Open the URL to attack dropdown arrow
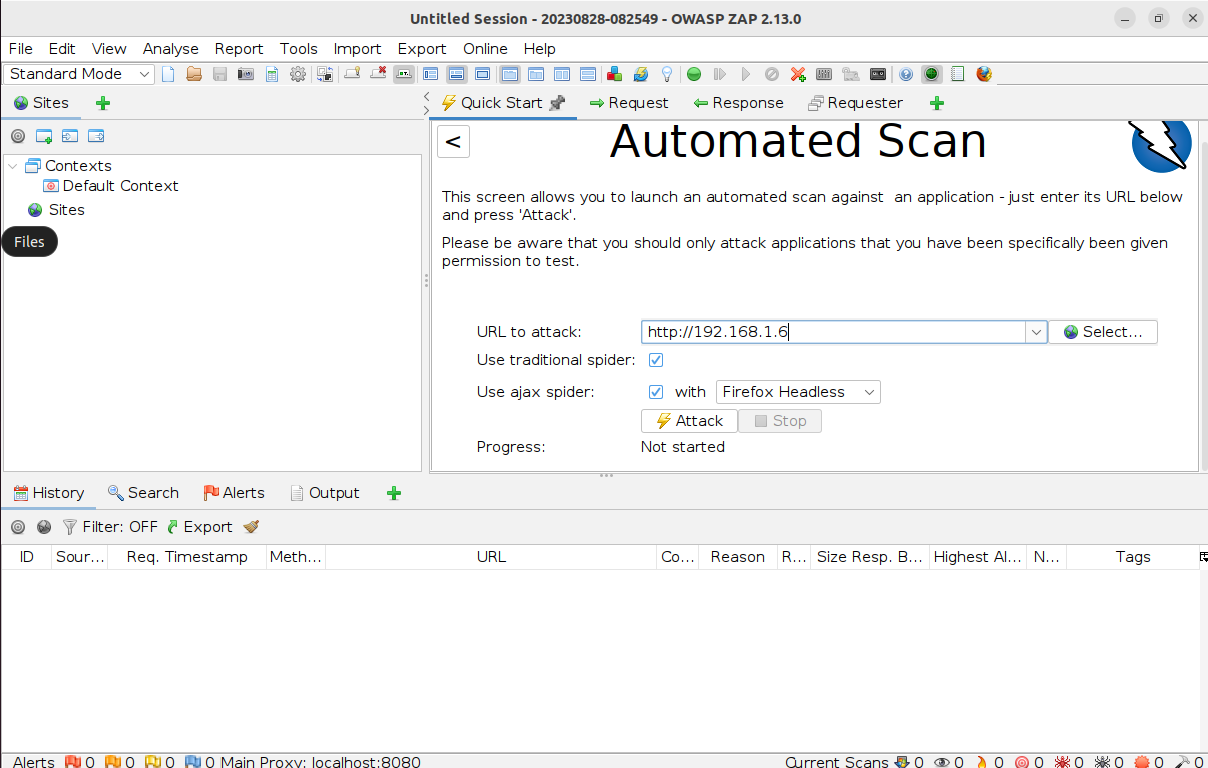The width and height of the screenshot is (1208, 768). coord(1036,332)
